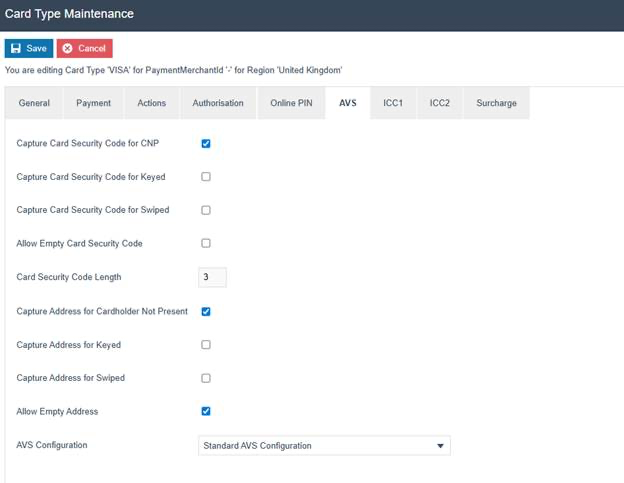Image resolution: width=624 pixels, height=483 pixels.
Task: Select the AVS tab
Action: coord(348,103)
